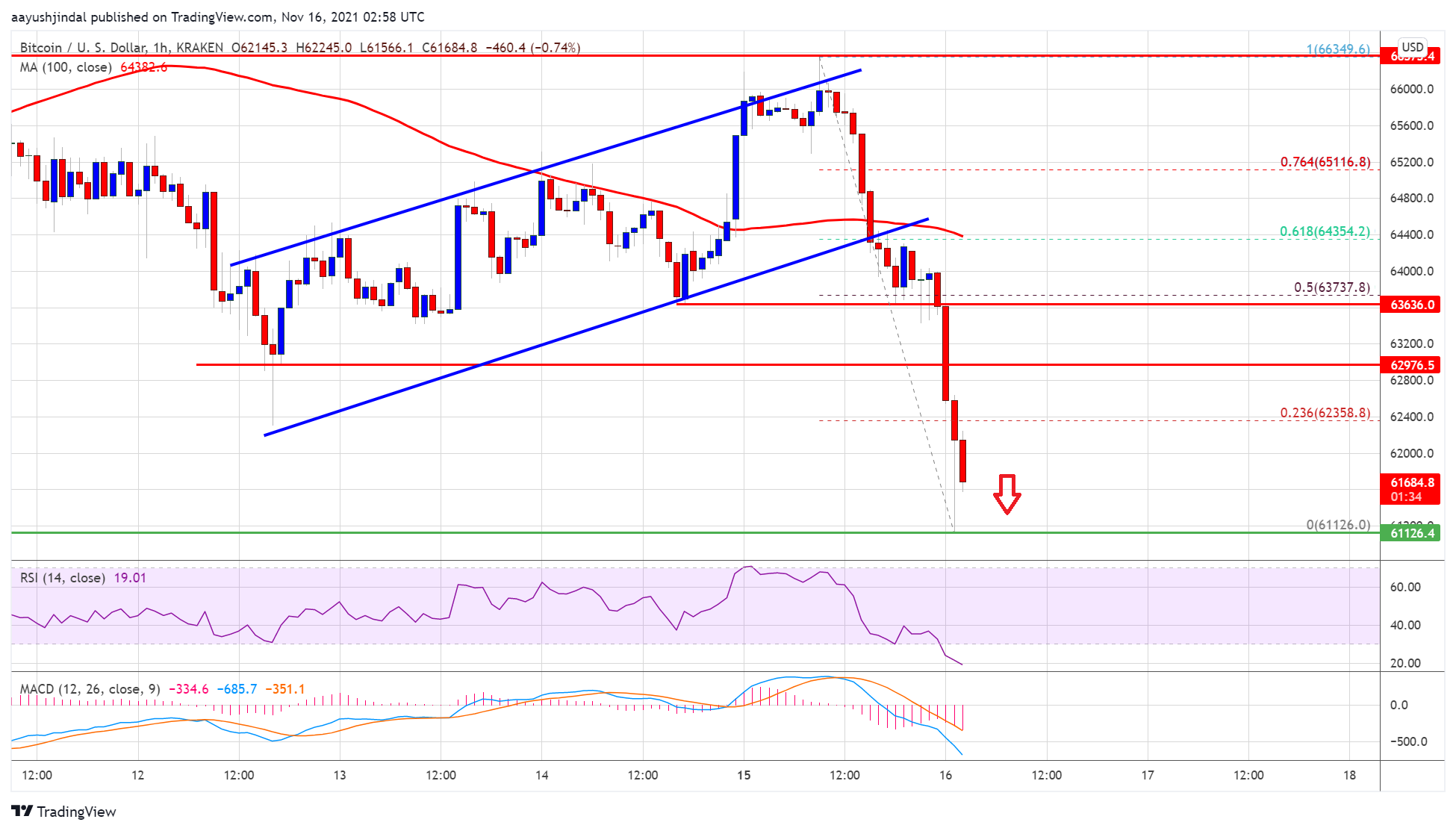Image resolution: width=1456 pixels, height=831 pixels.
Task: Click the TradingView logo at bottom left
Action: click(64, 812)
